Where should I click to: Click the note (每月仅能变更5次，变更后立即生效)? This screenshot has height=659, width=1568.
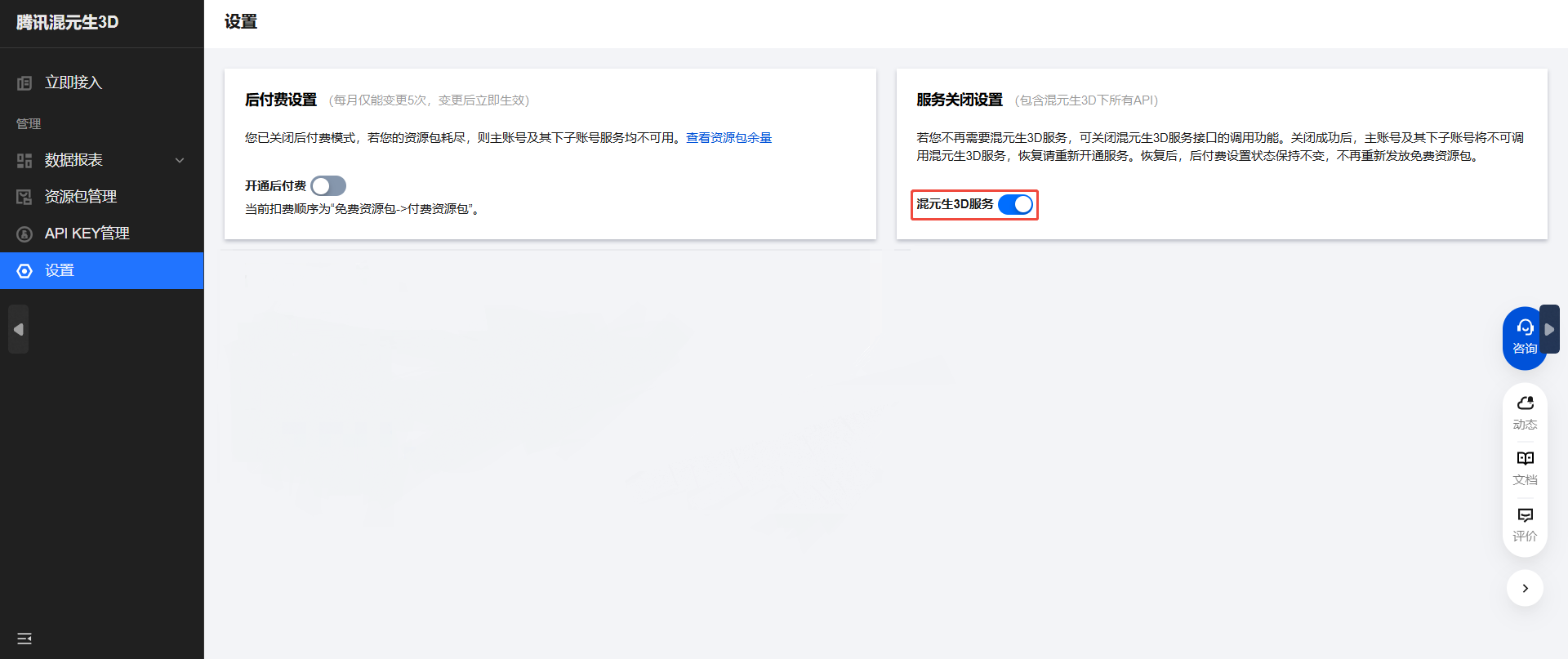point(429,100)
